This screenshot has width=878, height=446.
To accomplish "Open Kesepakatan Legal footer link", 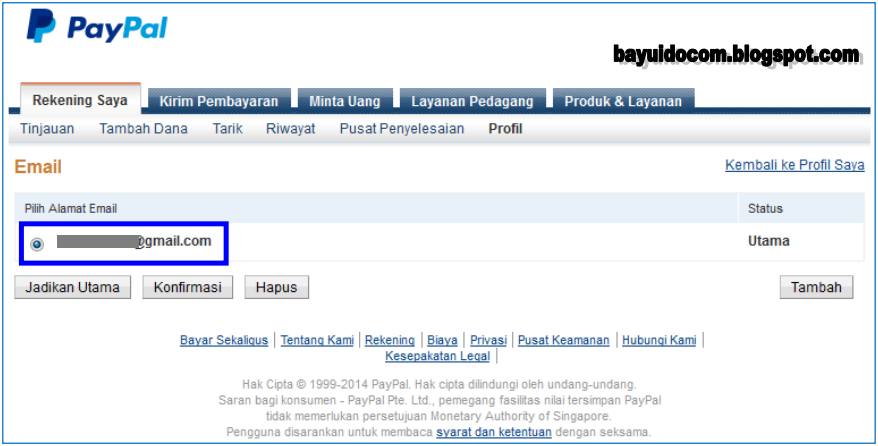I will [437, 356].
